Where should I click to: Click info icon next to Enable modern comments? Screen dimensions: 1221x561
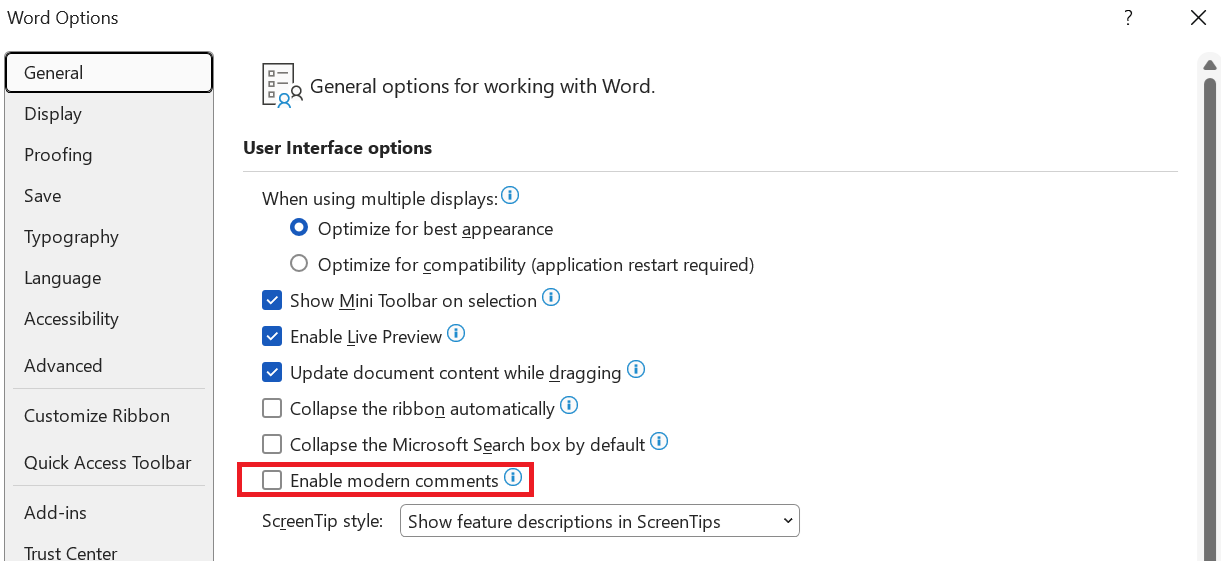tap(513, 478)
